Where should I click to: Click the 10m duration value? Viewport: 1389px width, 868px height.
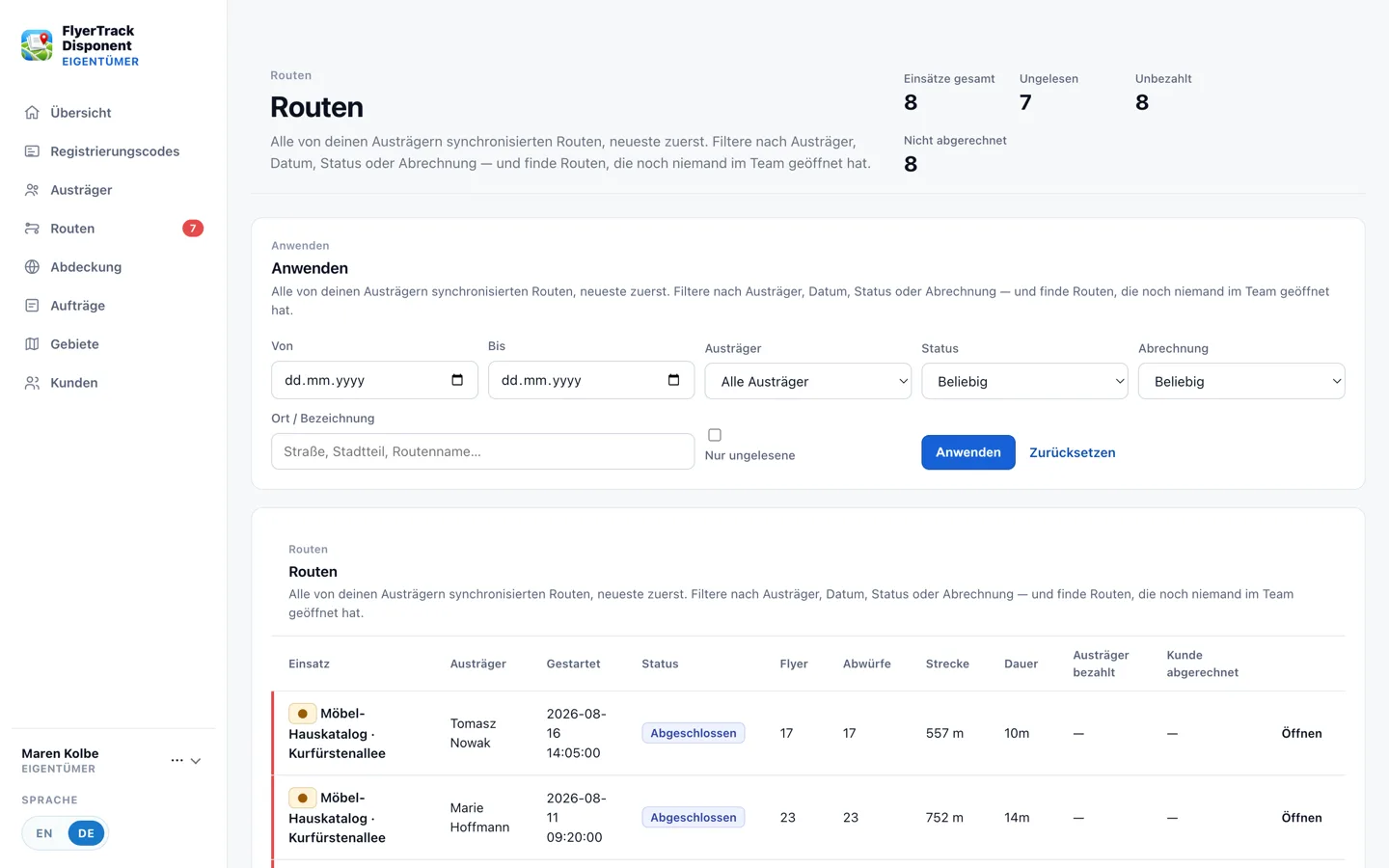[x=1017, y=733]
